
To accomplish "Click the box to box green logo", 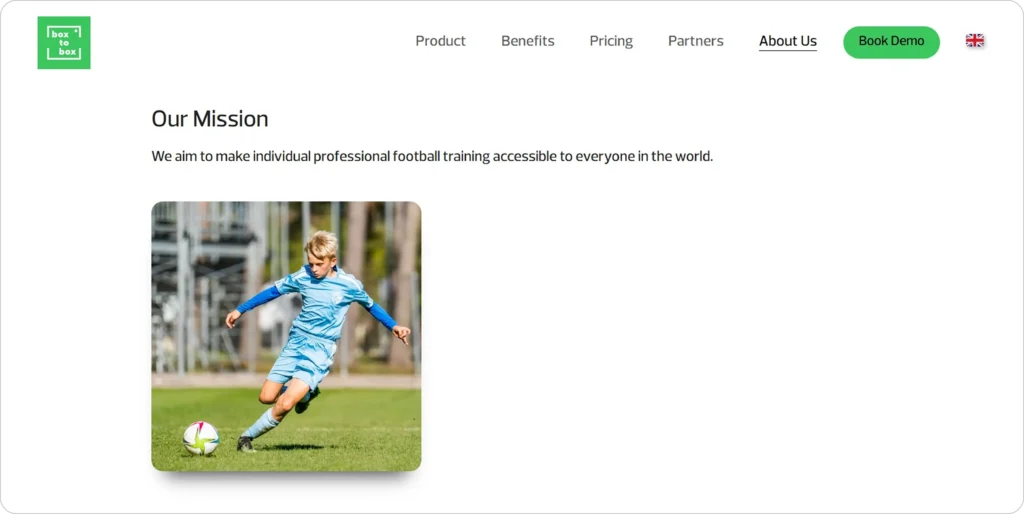I will (x=64, y=42).
